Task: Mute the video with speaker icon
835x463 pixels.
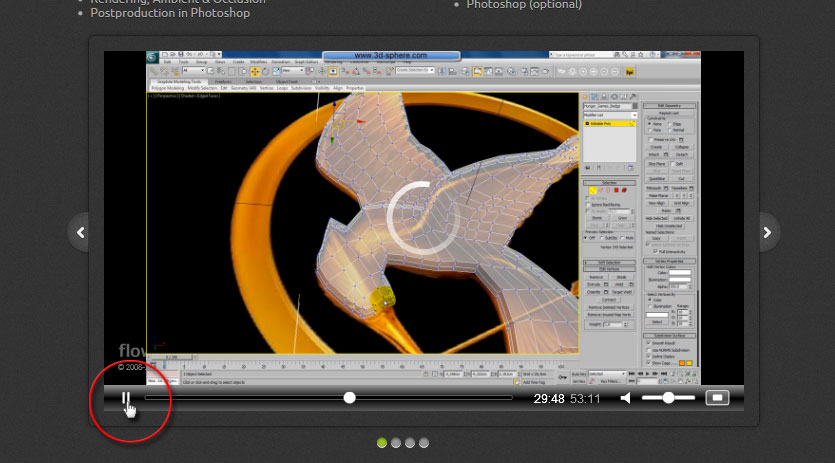Action: point(626,398)
